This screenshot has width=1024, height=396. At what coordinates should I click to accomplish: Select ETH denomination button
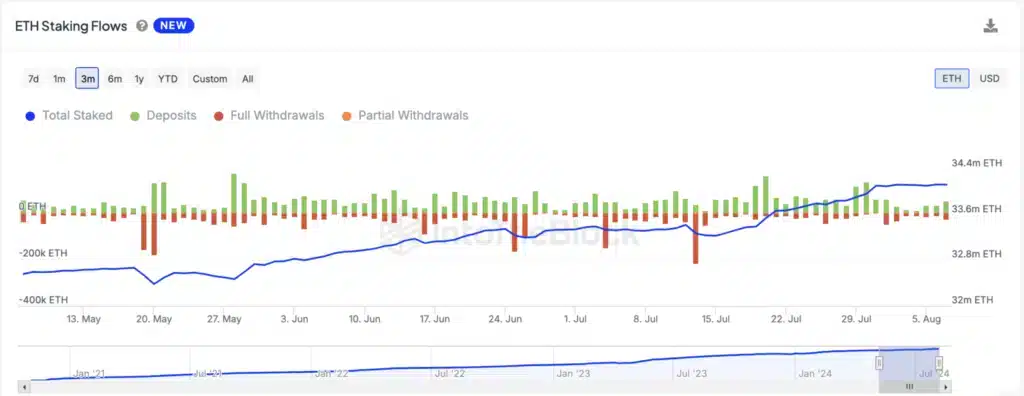[952, 78]
